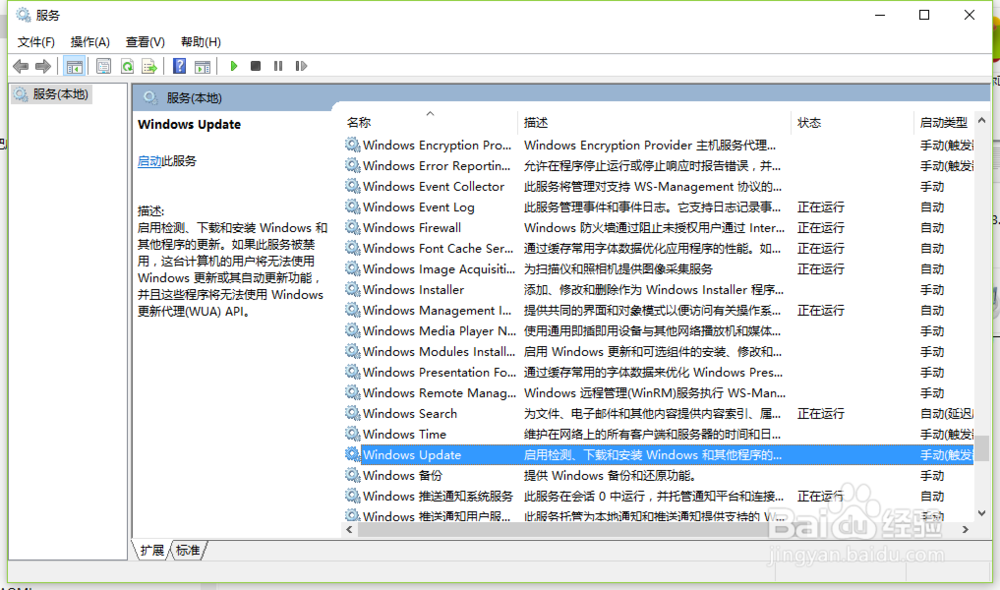Click scroll down arrow of vertical scrollbar
The image size is (1000, 590).
point(982,513)
